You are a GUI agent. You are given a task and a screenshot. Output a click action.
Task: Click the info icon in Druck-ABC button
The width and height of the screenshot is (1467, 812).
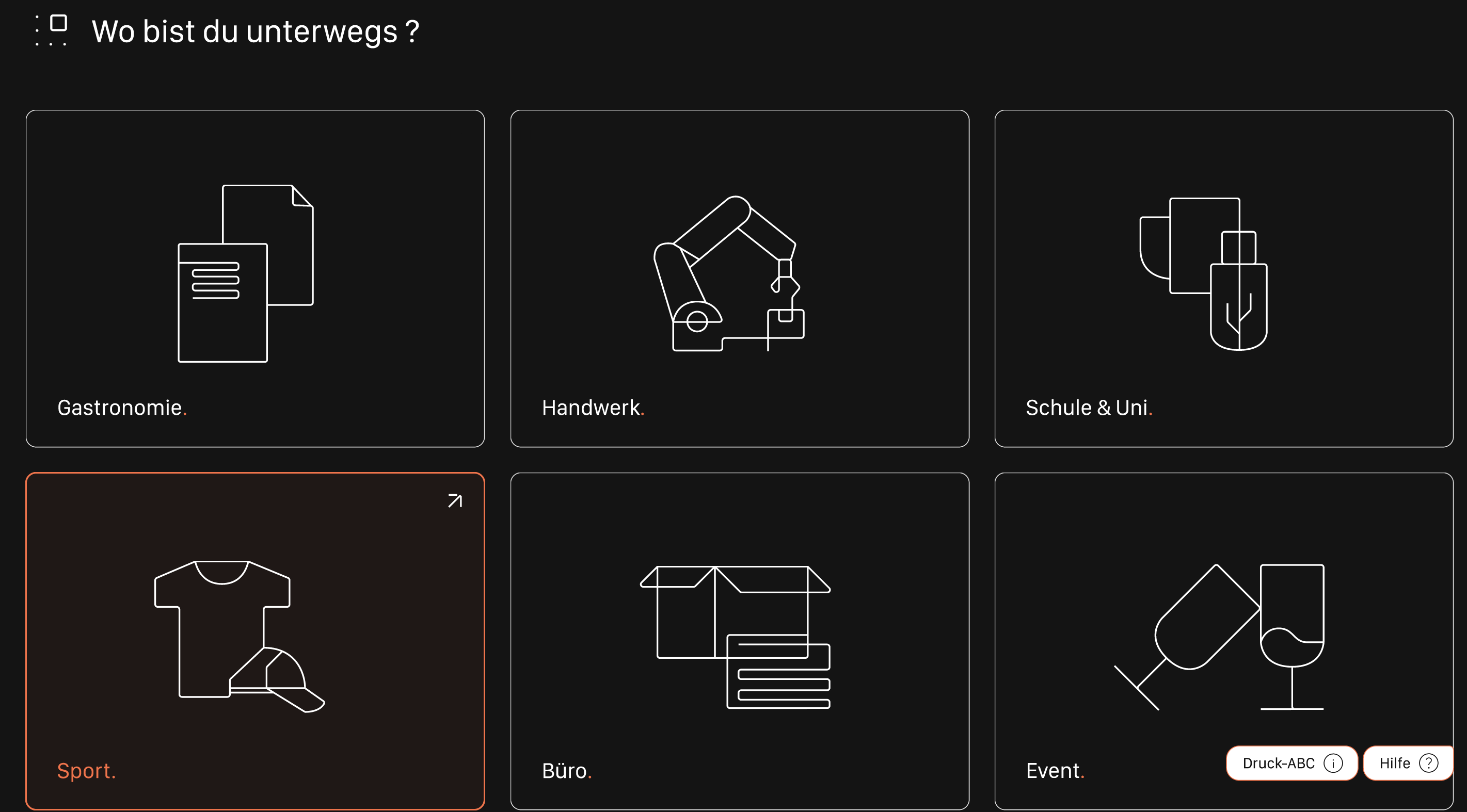coord(1333,763)
